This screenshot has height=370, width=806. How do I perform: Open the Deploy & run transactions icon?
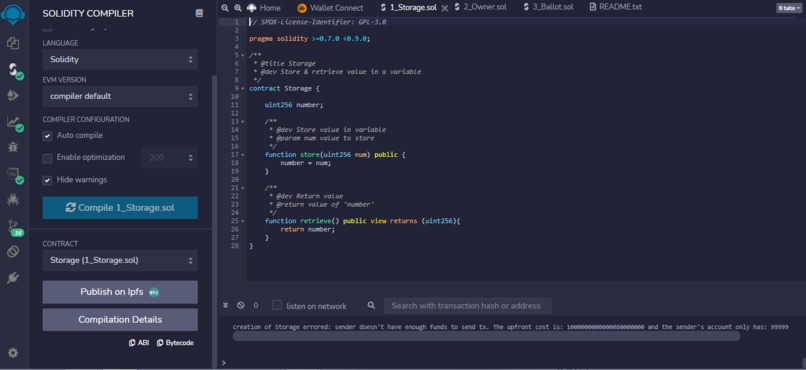(13, 96)
